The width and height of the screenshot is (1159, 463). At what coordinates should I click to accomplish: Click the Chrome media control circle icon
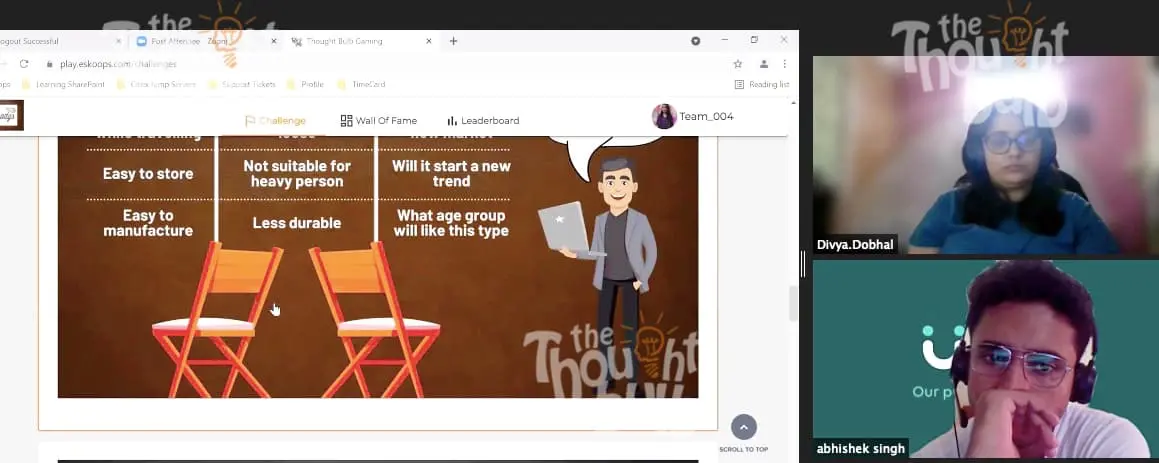(696, 41)
